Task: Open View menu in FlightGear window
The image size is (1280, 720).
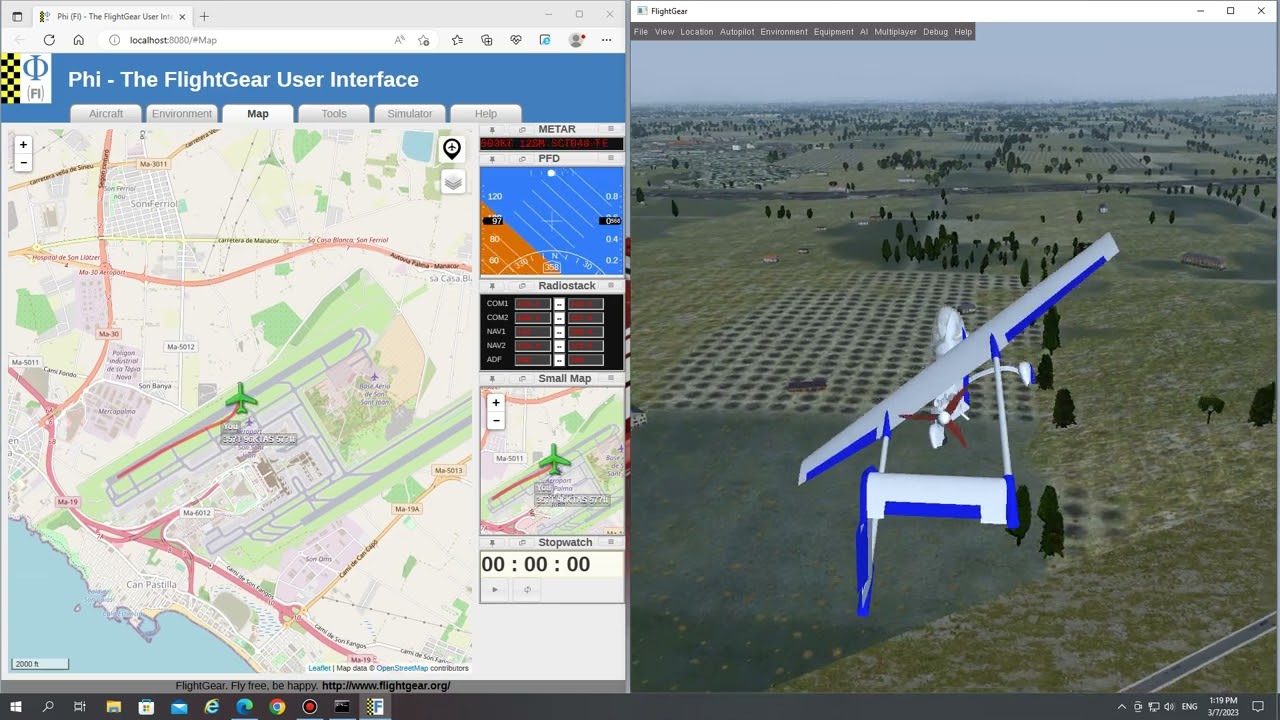Action: point(665,32)
